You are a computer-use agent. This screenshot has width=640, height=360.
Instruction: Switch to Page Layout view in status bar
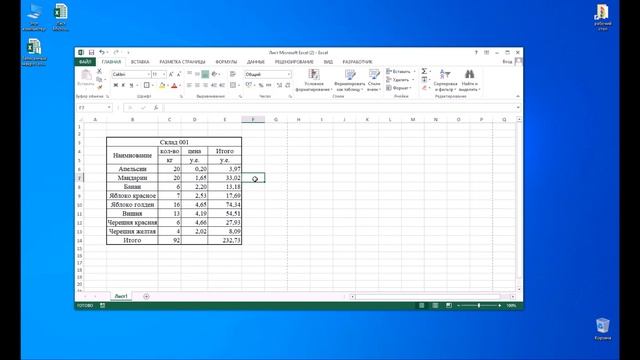tap(435, 305)
